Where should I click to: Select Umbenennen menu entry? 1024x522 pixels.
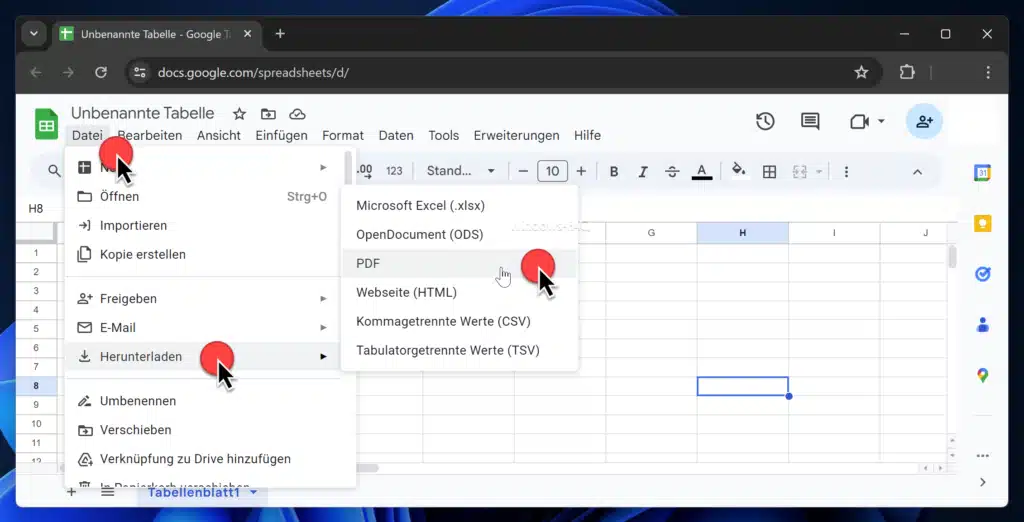(x=203, y=400)
